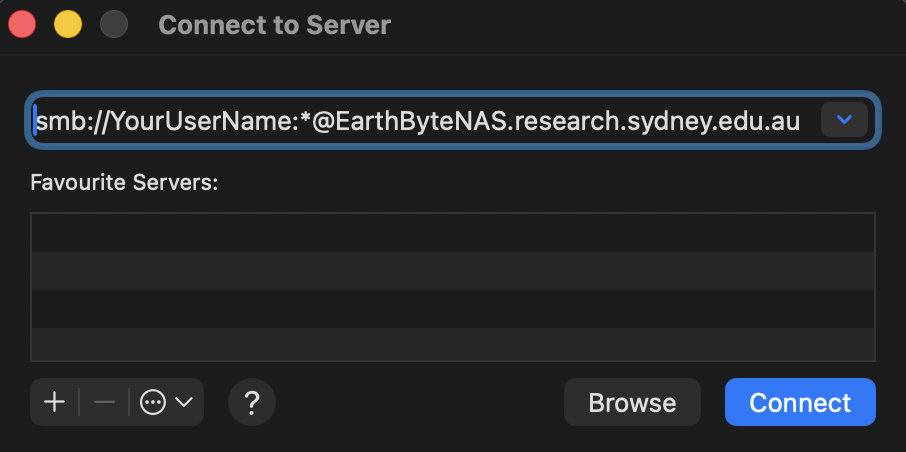Viewport: 906px width, 452px height.
Task: Click the Favourite Servers label
Action: [x=125, y=183]
